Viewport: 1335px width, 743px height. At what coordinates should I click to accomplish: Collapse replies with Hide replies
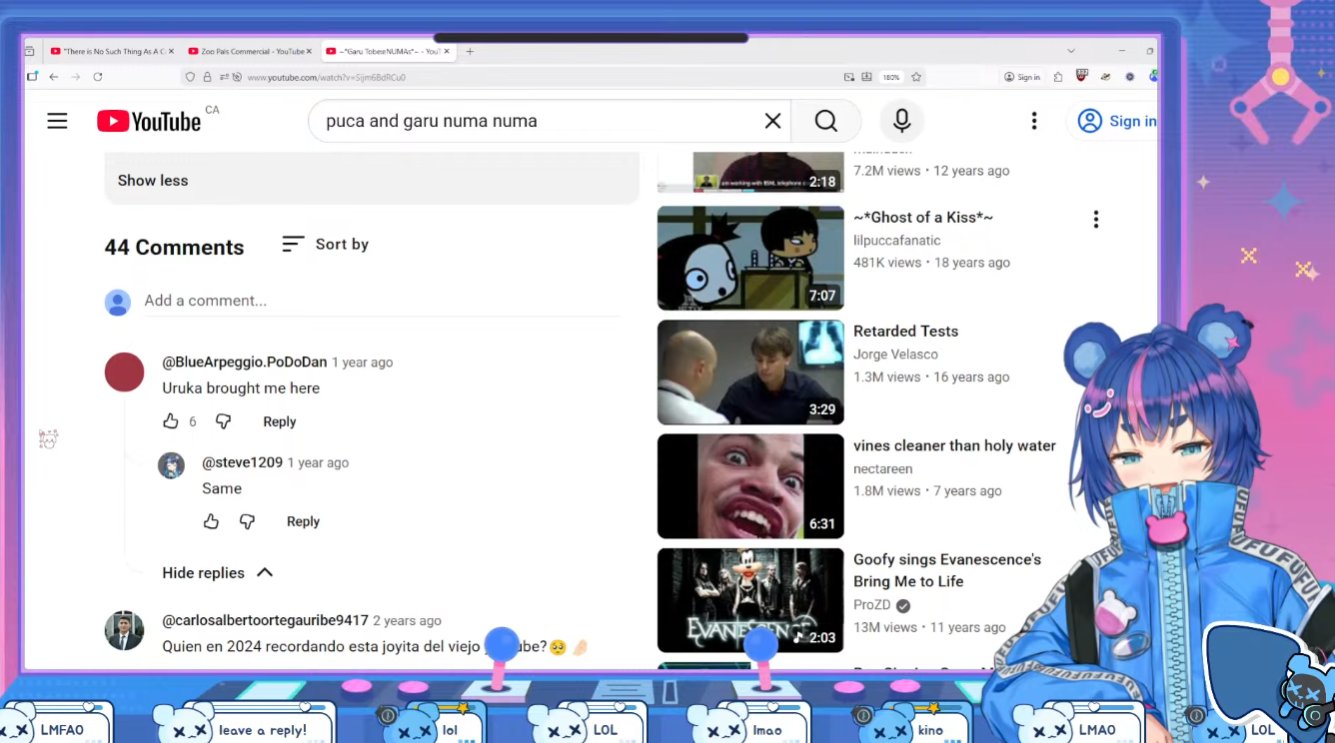tap(217, 573)
